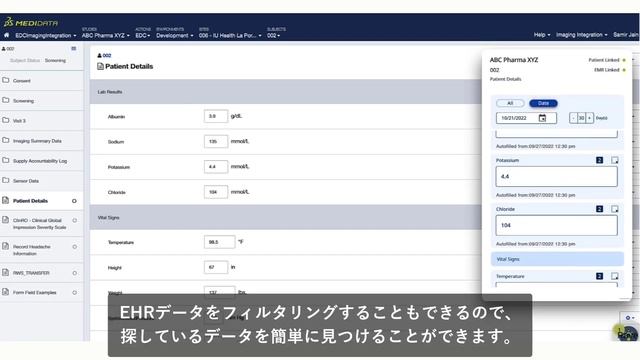Click the Sensor Data folder icon

click(6, 180)
